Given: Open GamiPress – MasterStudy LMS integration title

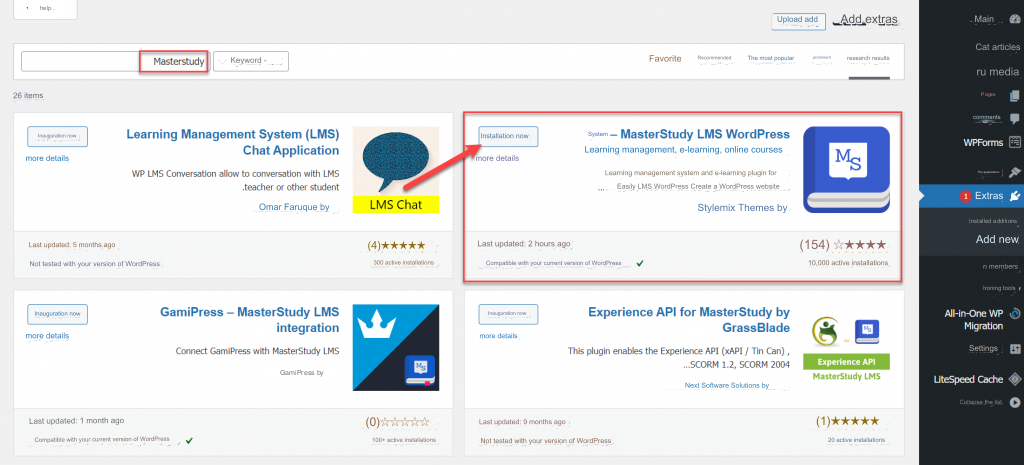Looking at the screenshot, I should 249,320.
